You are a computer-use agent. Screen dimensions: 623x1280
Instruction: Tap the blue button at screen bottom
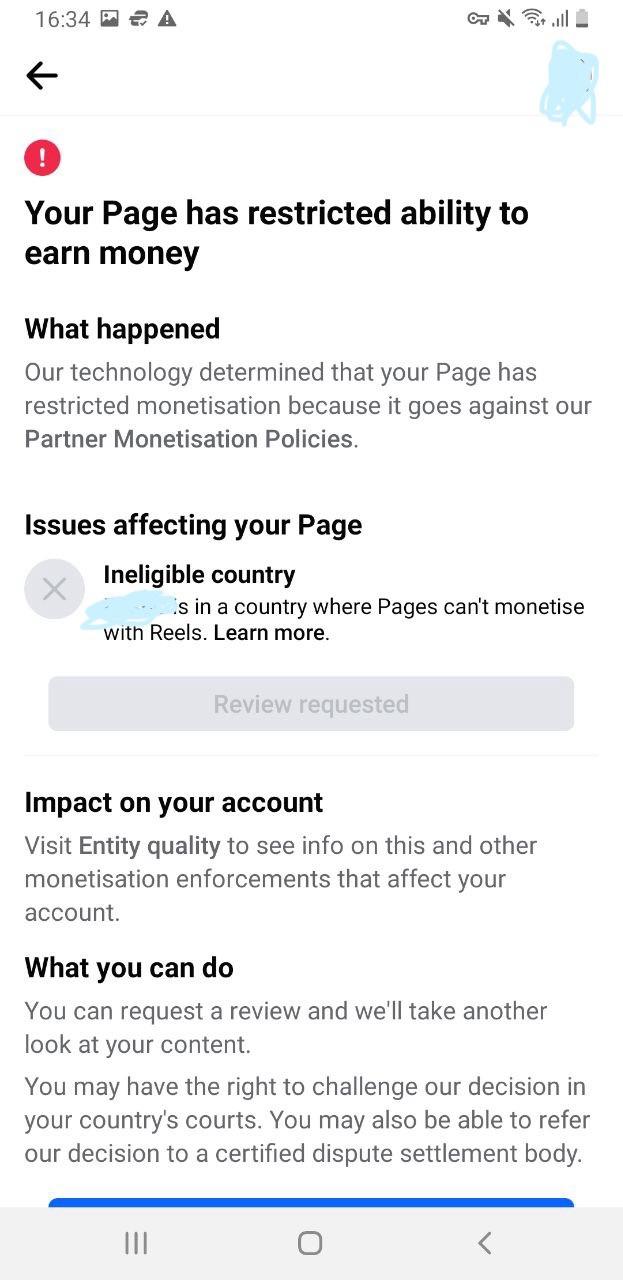(310, 1204)
